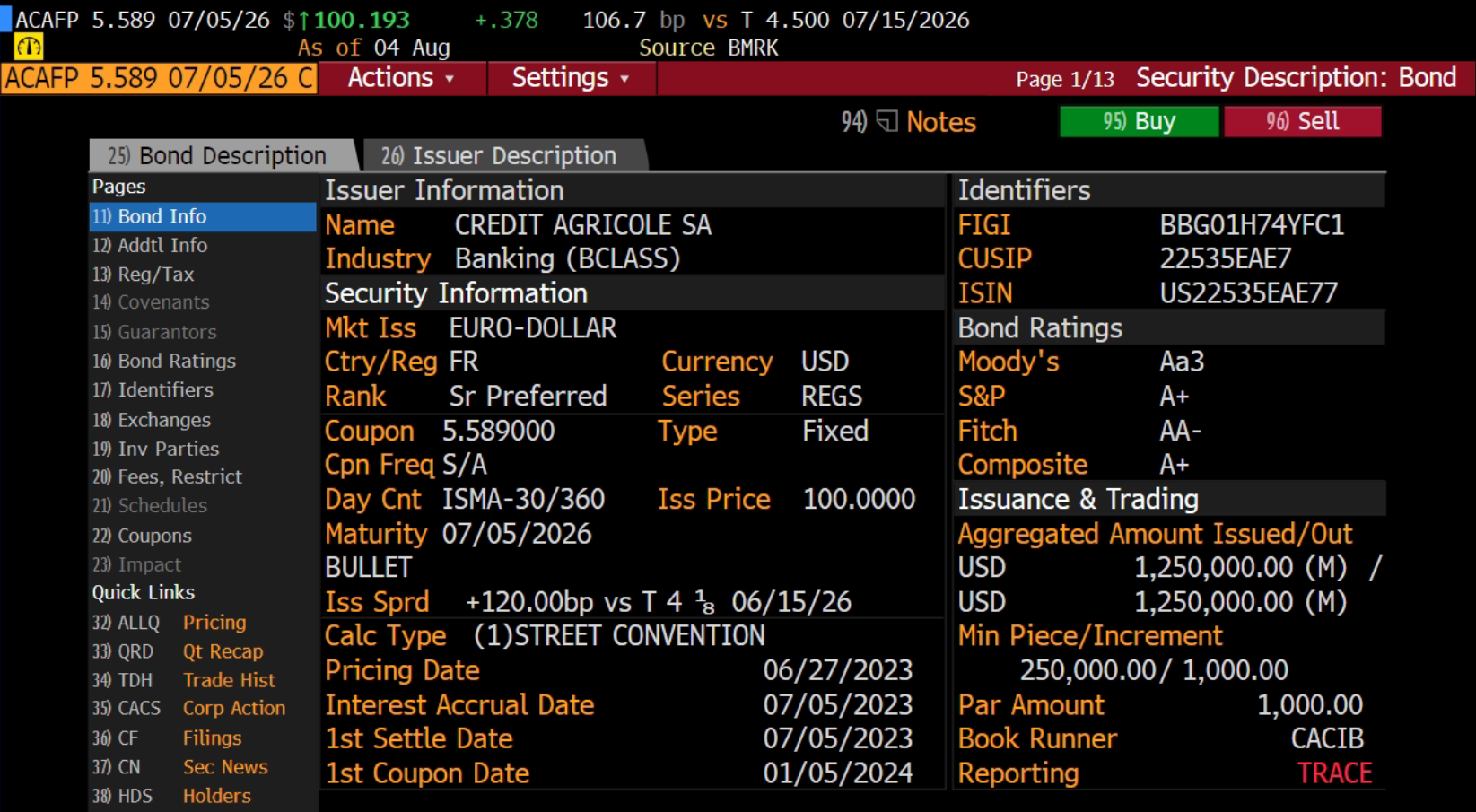
Task: Click the price 100.193 in the header
Action: tap(362, 20)
